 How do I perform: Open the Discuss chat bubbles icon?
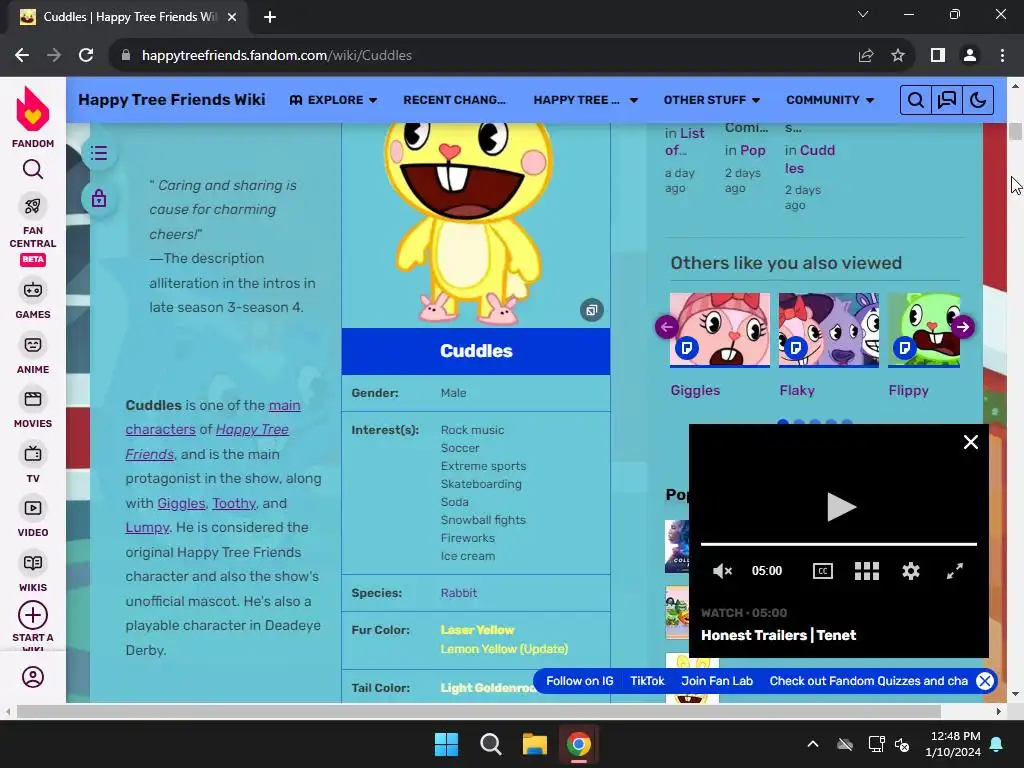click(x=946, y=100)
